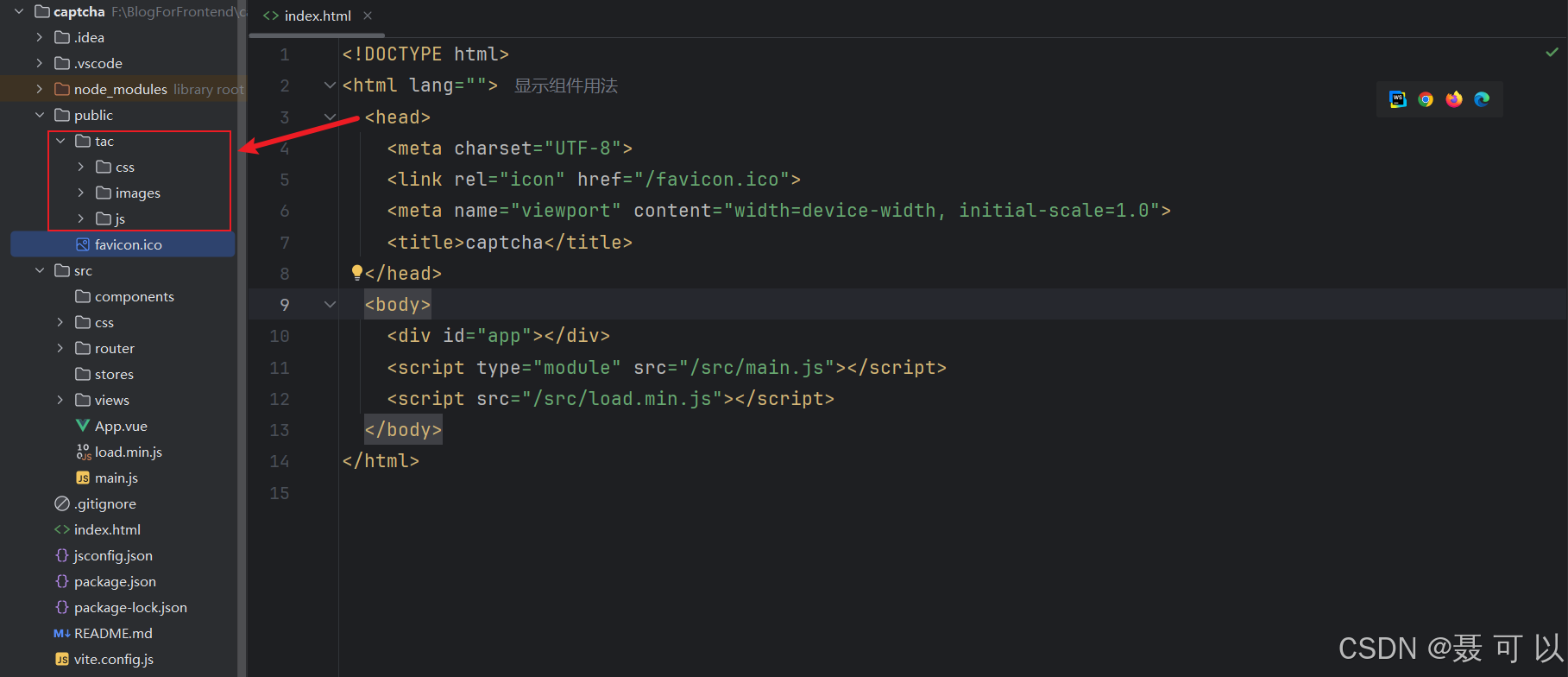The height and width of the screenshot is (677, 1568).
Task: Open in WebStorm built-in preview icon
Action: (1398, 99)
